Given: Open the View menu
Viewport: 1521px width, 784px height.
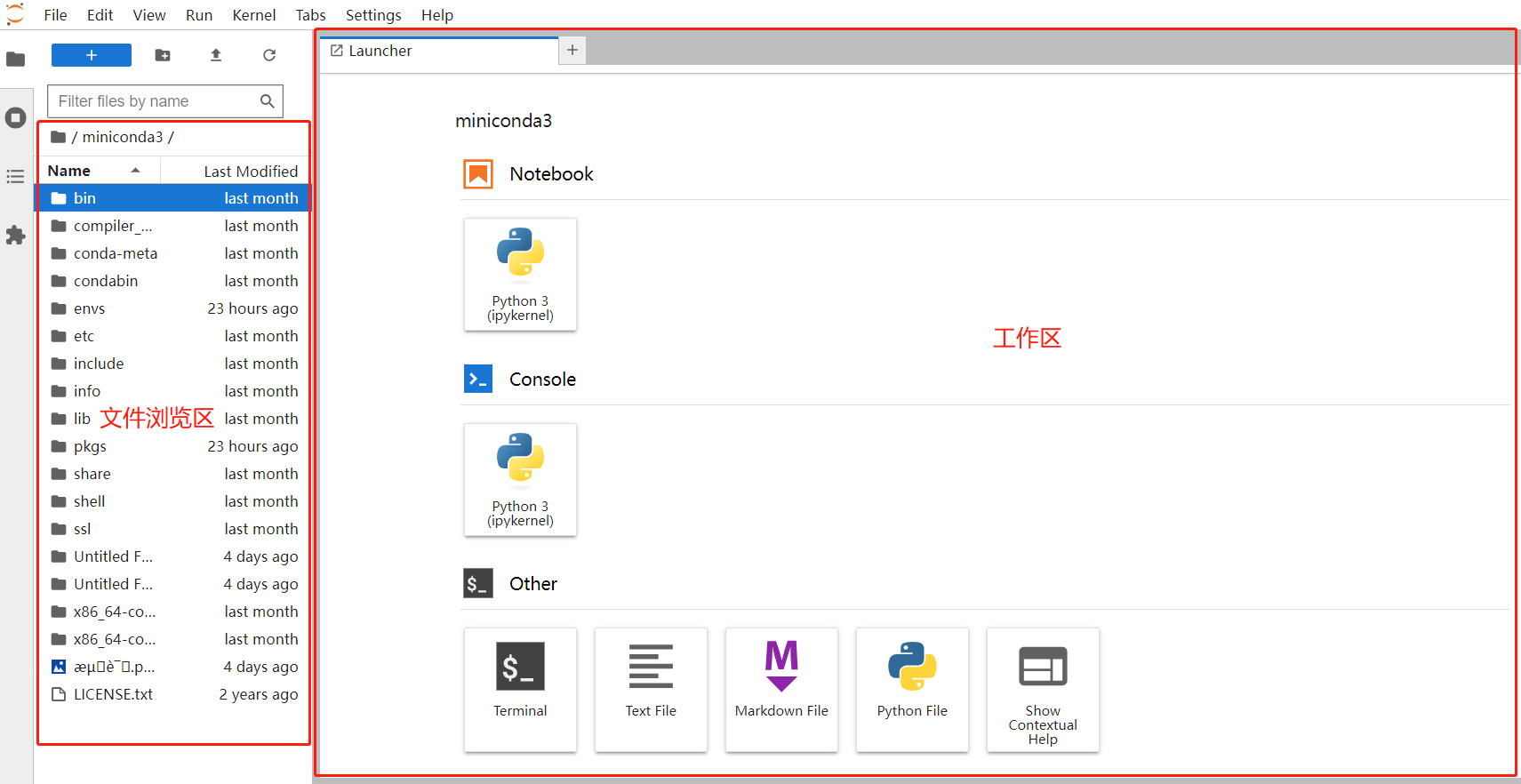Looking at the screenshot, I should (149, 15).
